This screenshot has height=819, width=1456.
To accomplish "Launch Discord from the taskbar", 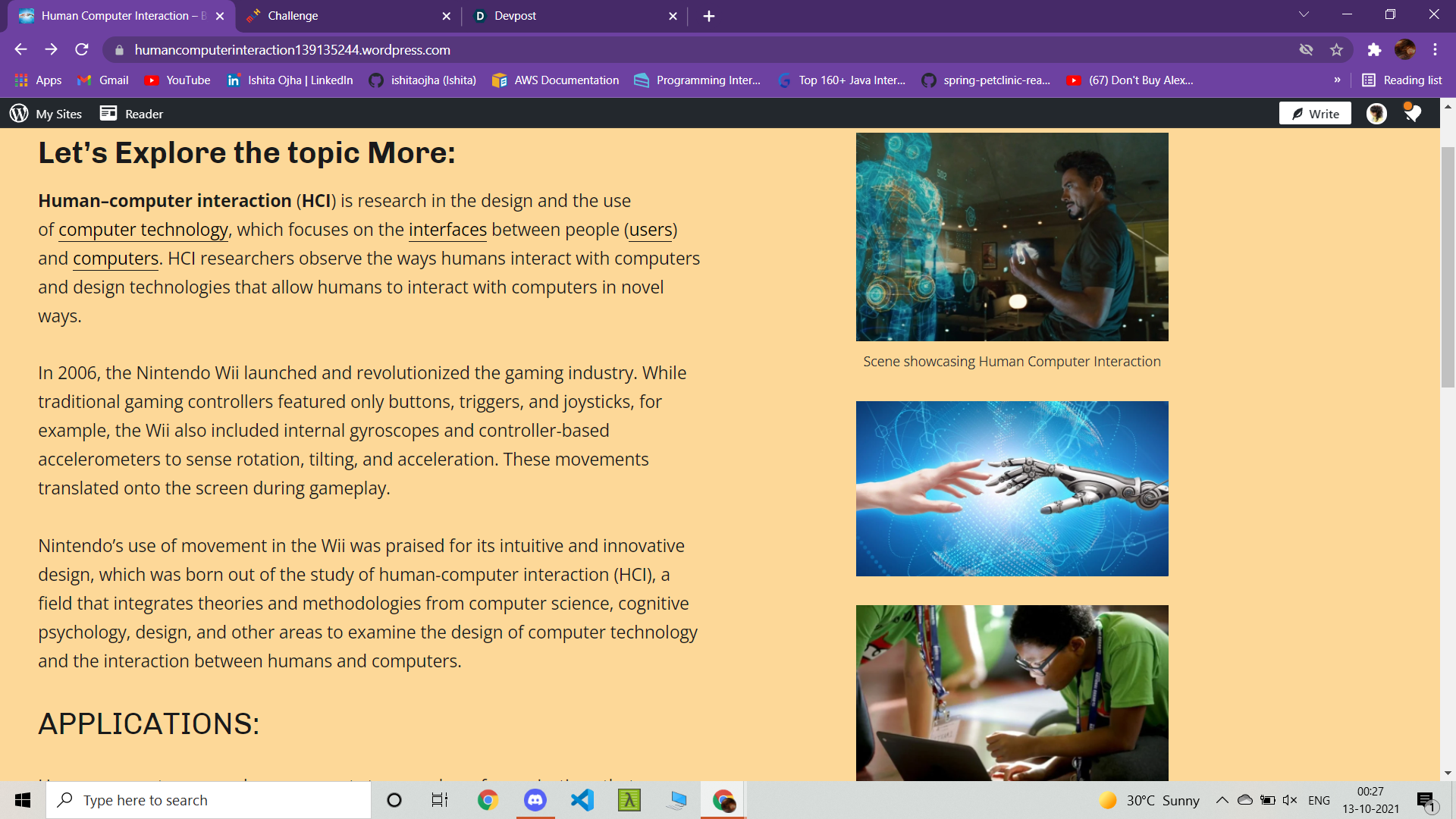I will (535, 799).
